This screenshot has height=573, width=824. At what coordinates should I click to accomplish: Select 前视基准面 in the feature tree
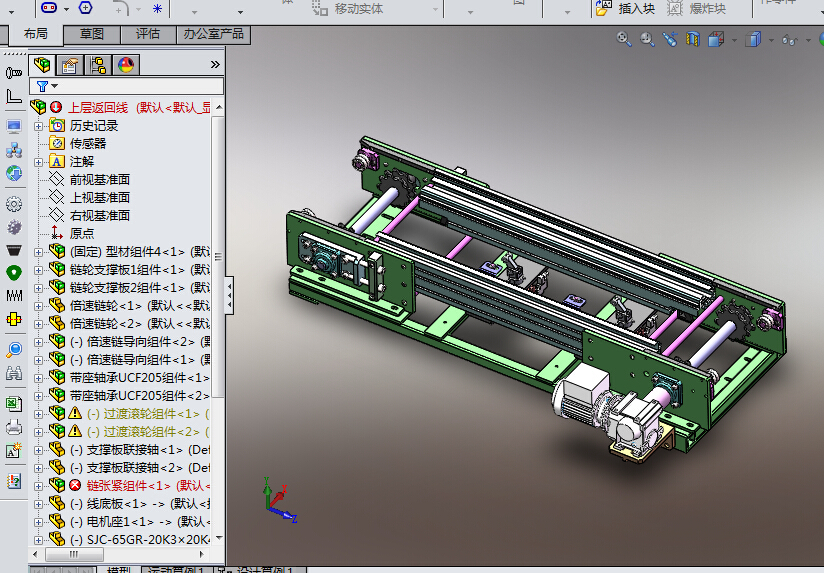(x=99, y=180)
